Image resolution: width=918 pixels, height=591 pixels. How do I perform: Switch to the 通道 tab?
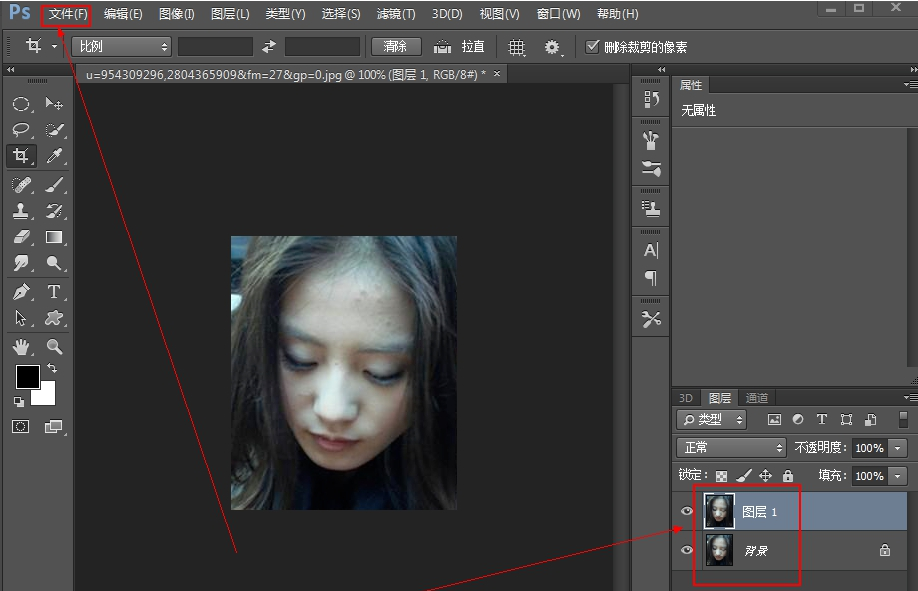pos(755,397)
